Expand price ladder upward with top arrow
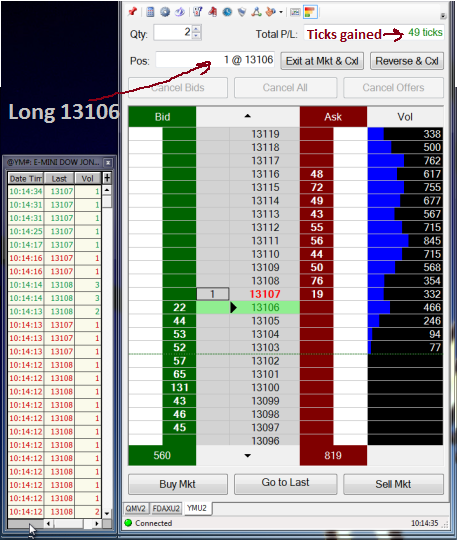Screen dimensions: 457x540 247,116
